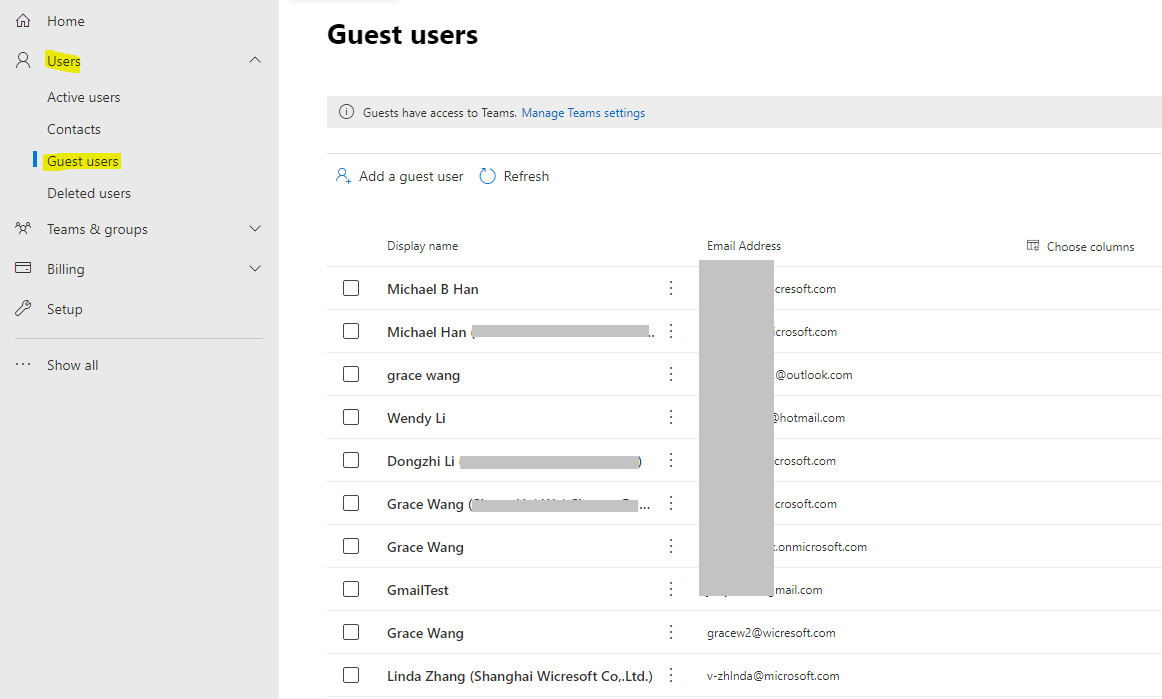Open Setup in navigation
Viewport: 1162px width, 699px height.
(x=64, y=309)
